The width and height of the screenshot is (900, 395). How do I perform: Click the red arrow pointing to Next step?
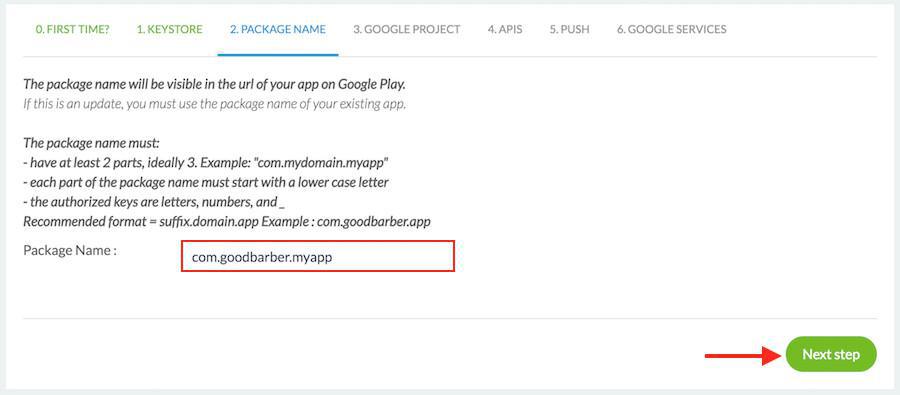[743, 355]
